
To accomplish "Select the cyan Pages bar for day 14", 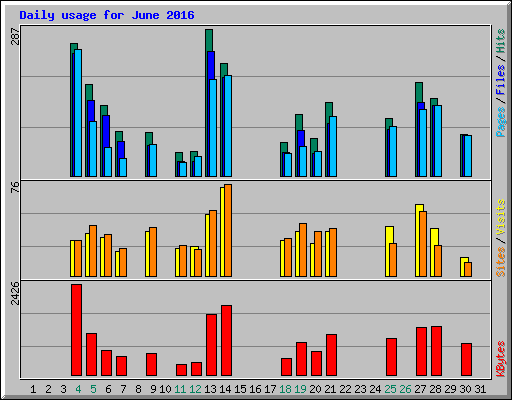I will [x=228, y=126].
